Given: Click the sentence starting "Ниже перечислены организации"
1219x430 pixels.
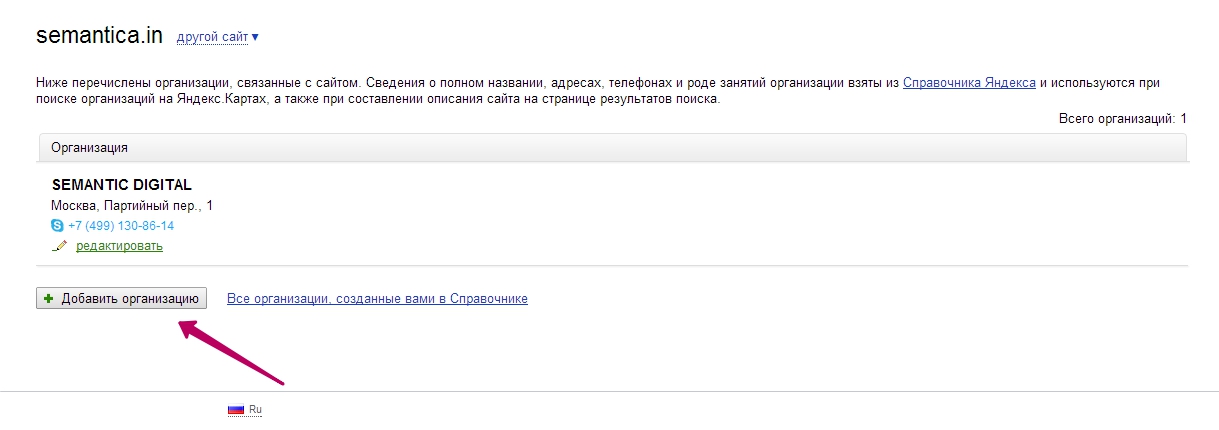Looking at the screenshot, I should [x=200, y=83].
